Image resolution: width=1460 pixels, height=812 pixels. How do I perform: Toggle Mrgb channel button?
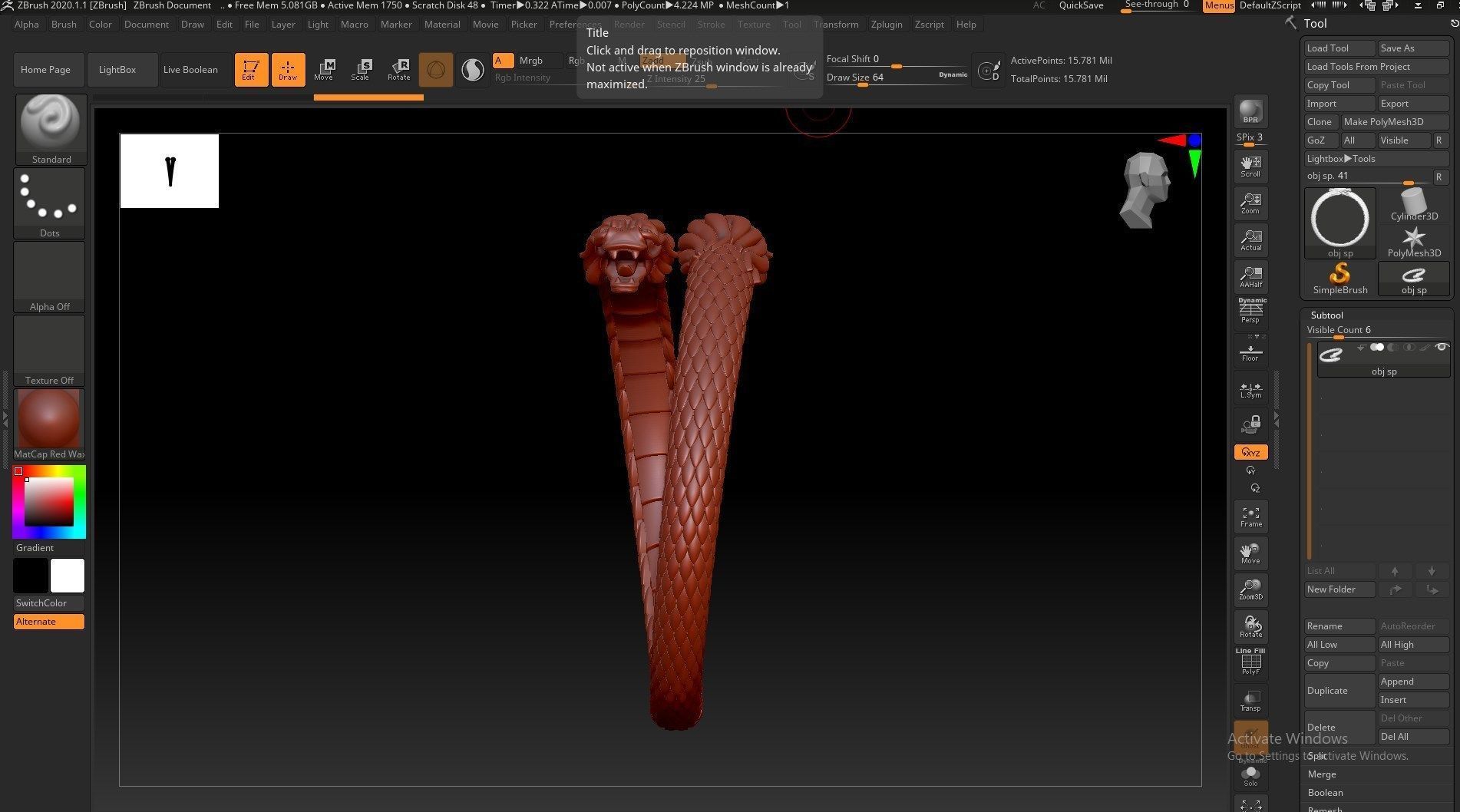(x=530, y=61)
